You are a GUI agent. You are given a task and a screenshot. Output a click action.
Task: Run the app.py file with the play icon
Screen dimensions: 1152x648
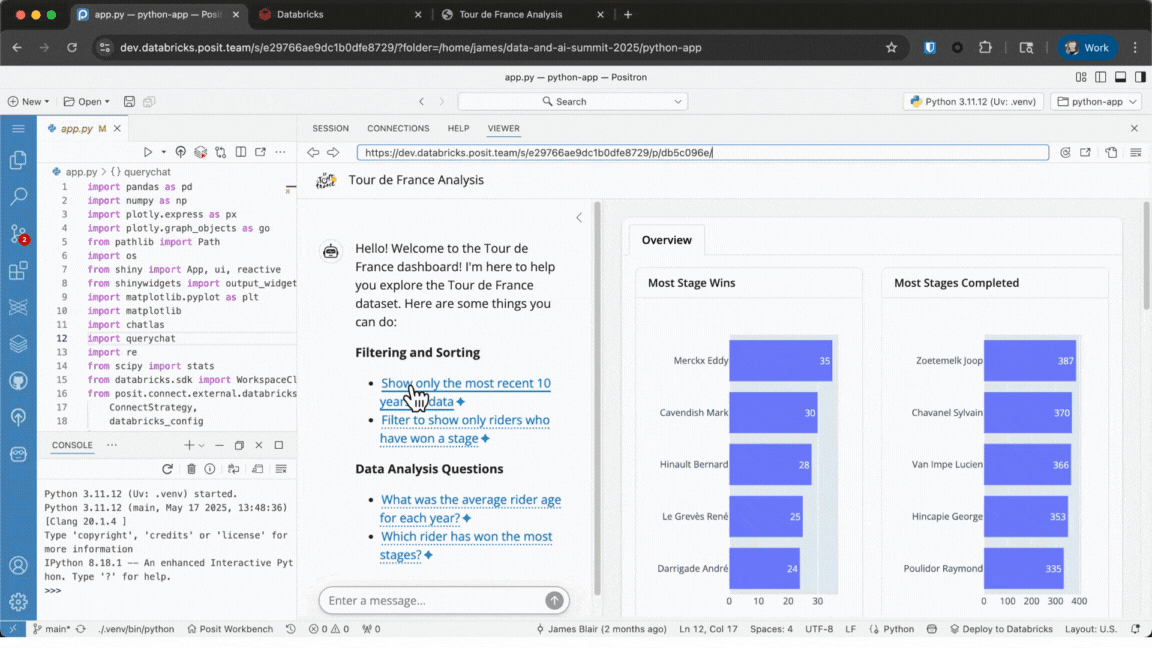[148, 151]
